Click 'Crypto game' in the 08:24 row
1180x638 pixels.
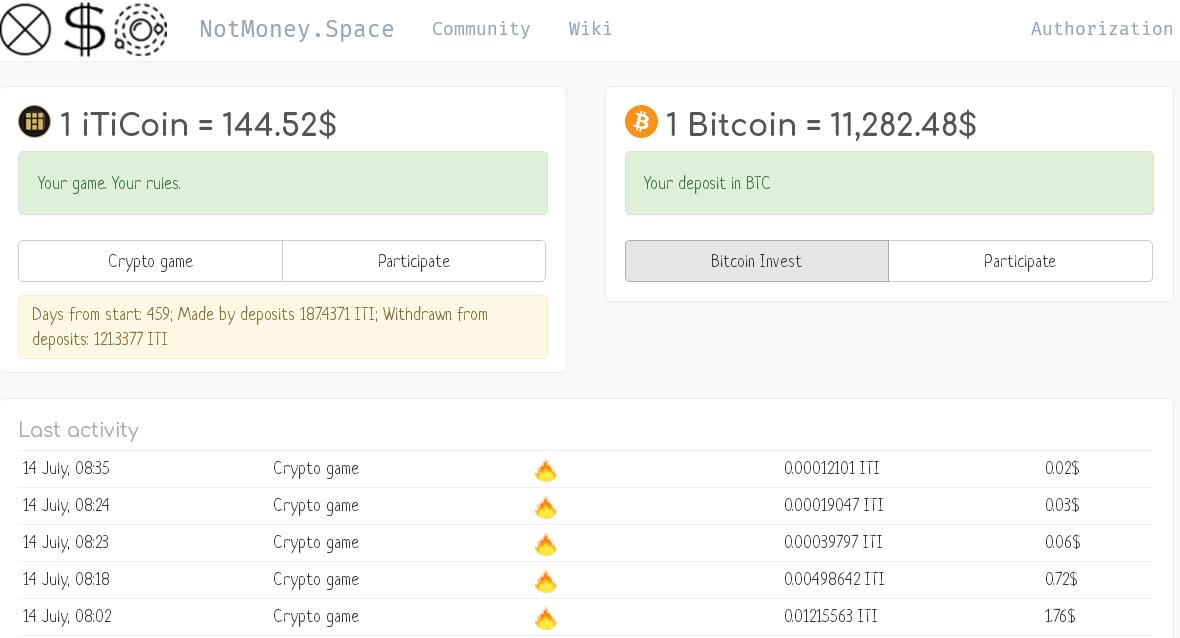(x=316, y=506)
